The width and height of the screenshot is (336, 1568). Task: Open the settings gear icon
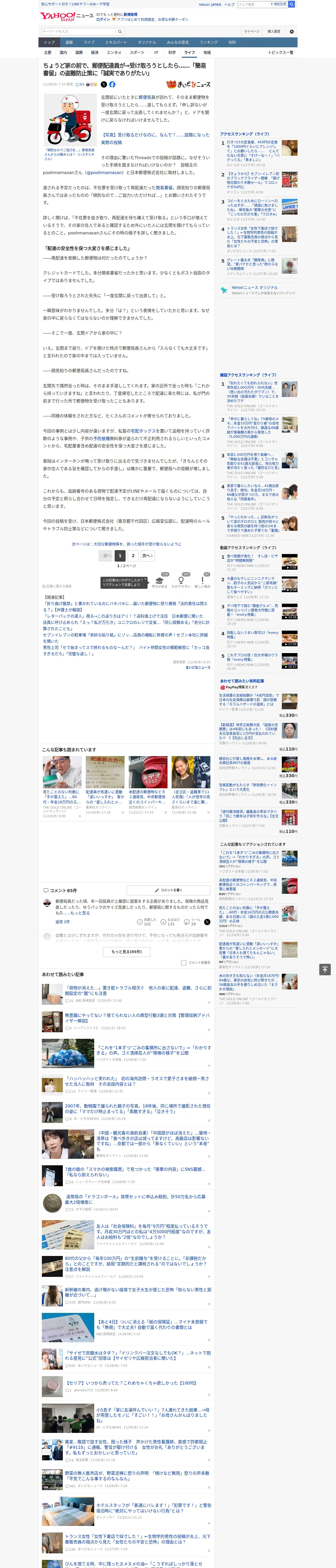(x=292, y=32)
